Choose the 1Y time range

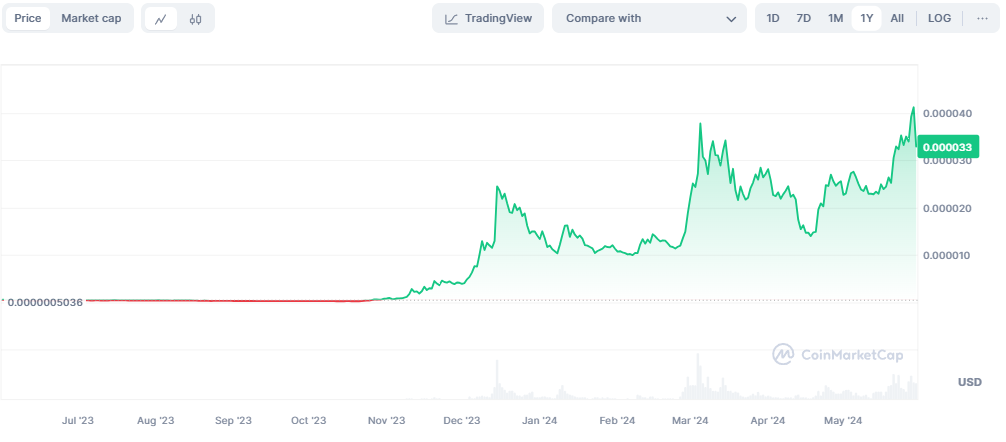tap(867, 18)
